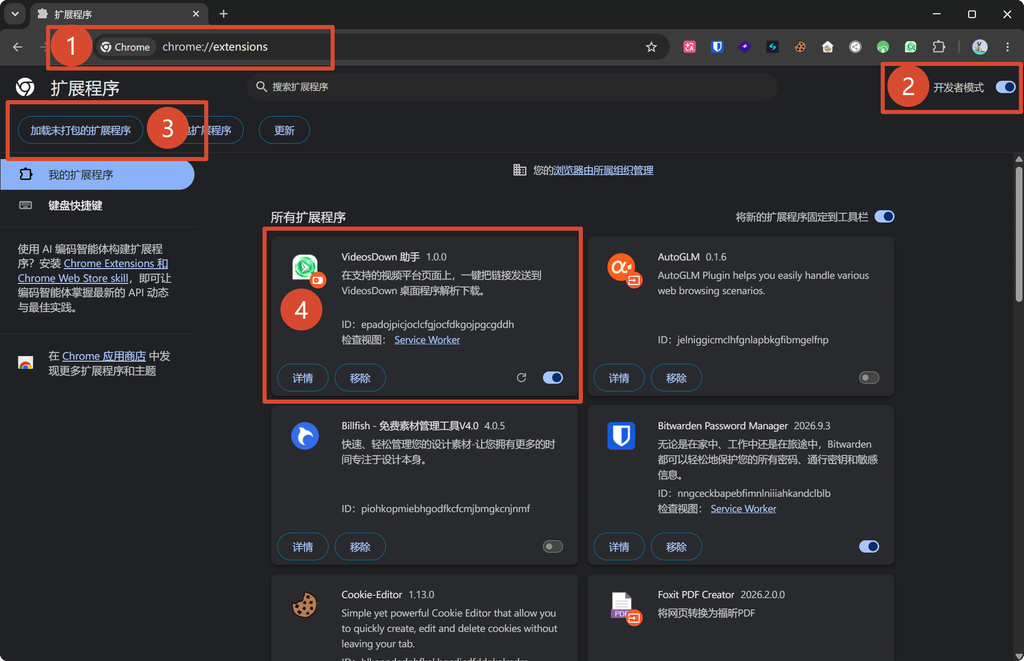Go back with the back arrow
This screenshot has height=661, width=1024.
(x=18, y=47)
